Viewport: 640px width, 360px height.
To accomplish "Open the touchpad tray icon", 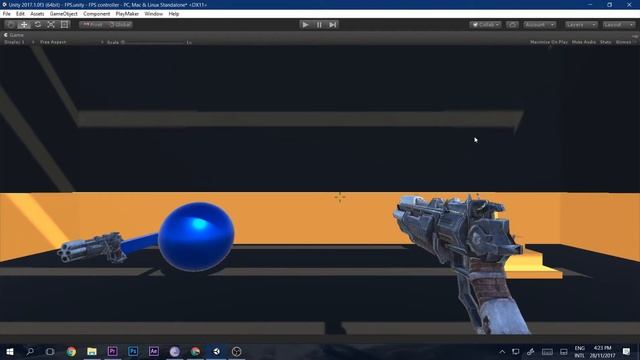I will [x=564, y=351].
